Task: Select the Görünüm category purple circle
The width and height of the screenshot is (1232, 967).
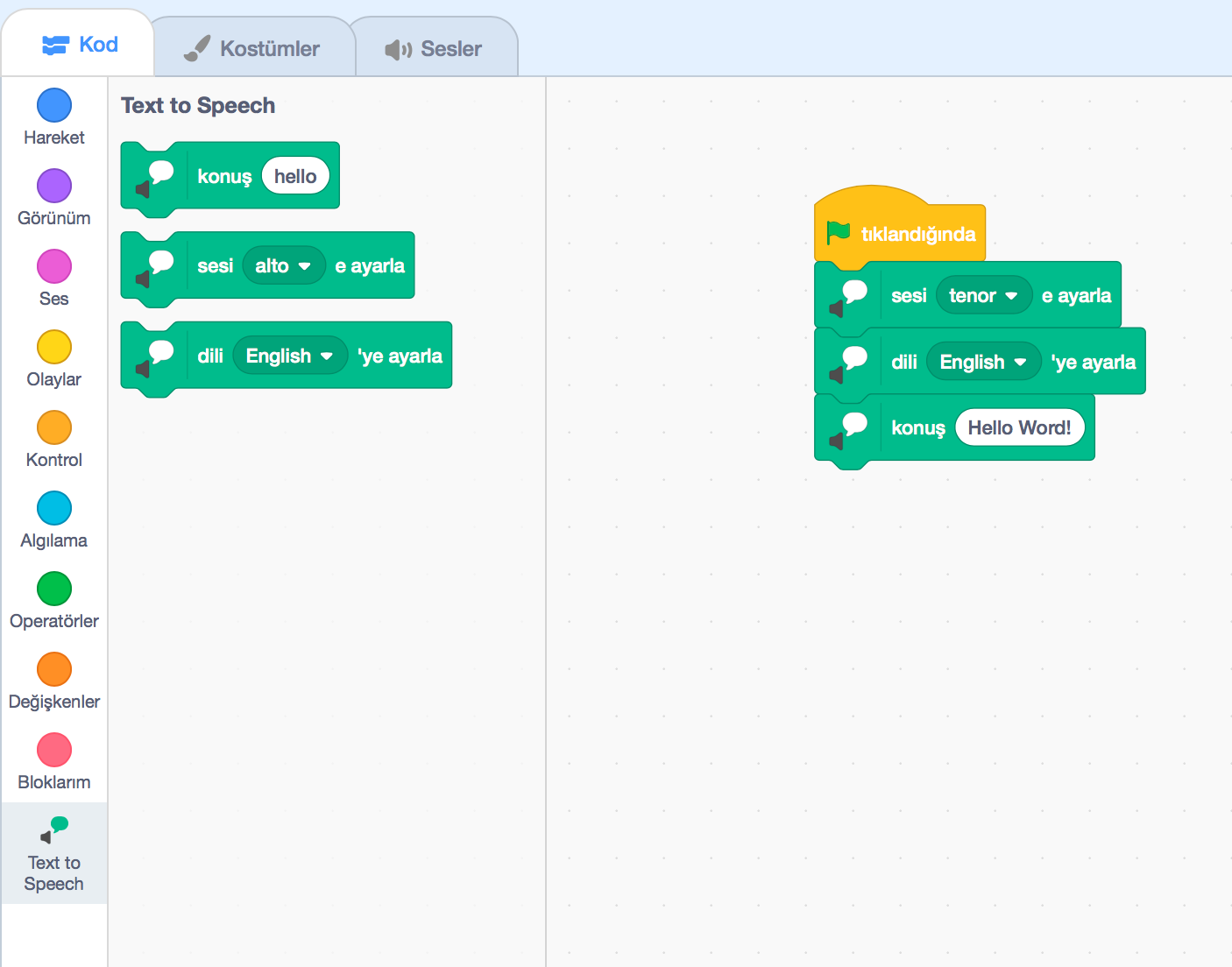Action: coord(54,186)
